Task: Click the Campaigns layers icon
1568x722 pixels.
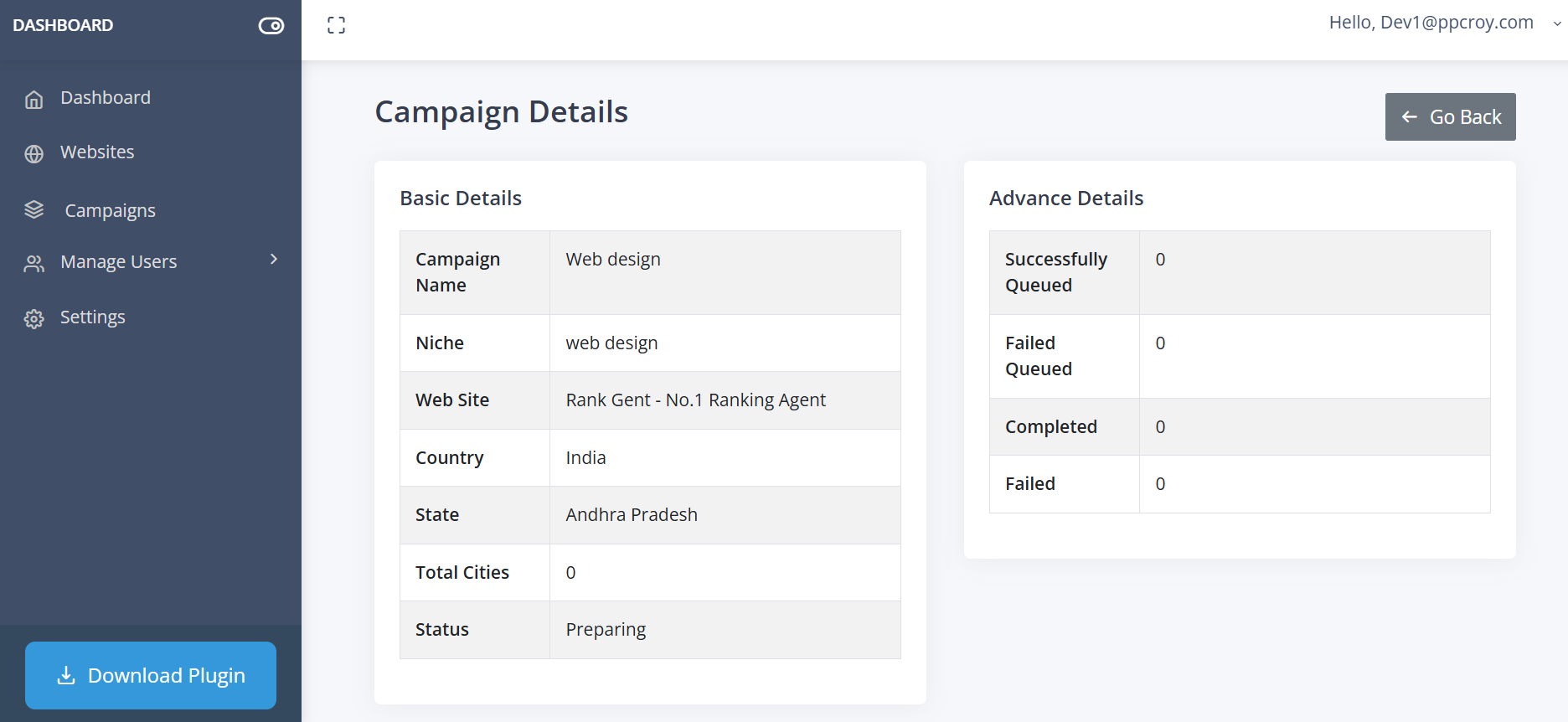Action: point(34,209)
